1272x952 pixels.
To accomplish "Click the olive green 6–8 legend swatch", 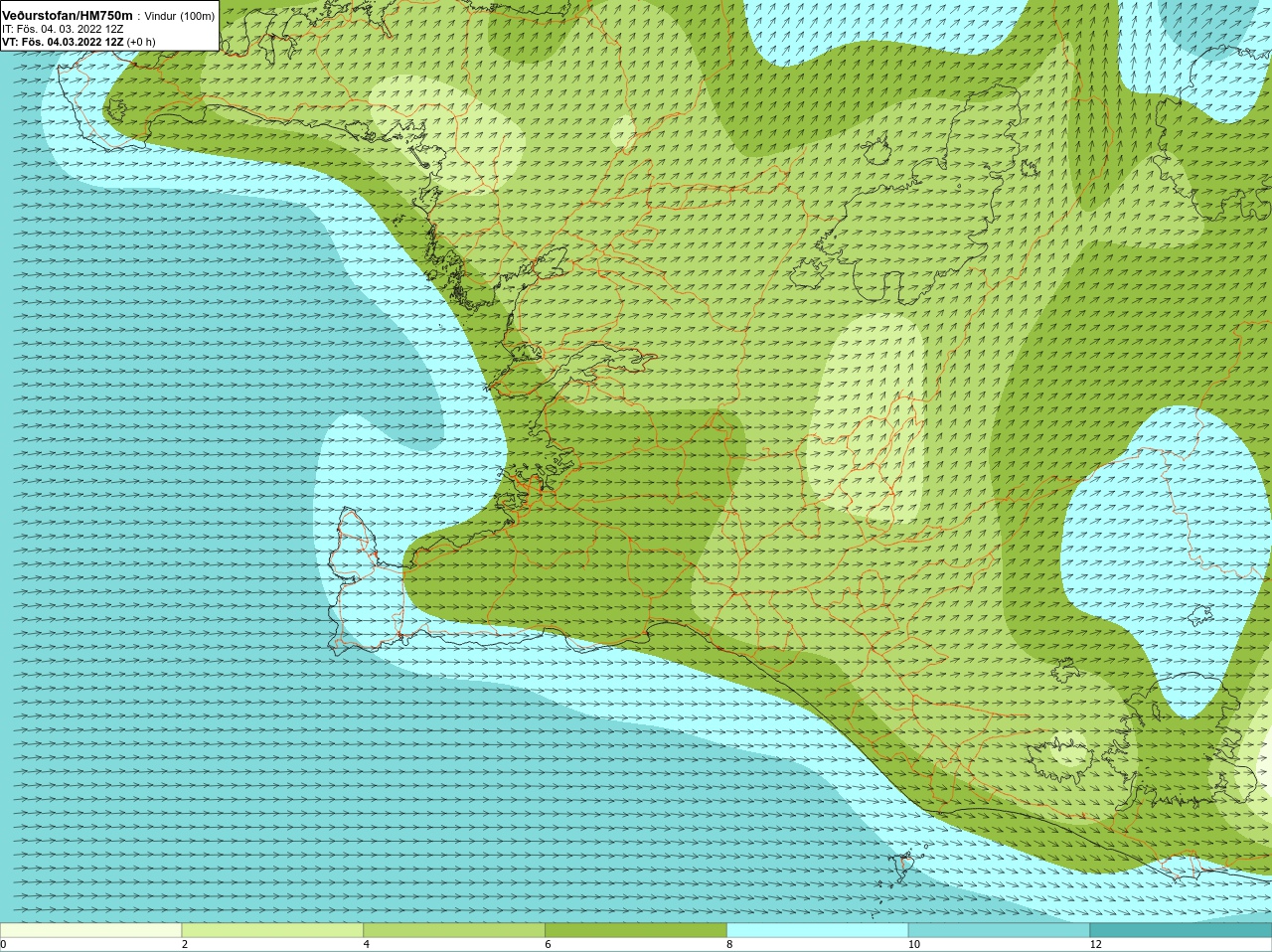I will tap(636, 930).
